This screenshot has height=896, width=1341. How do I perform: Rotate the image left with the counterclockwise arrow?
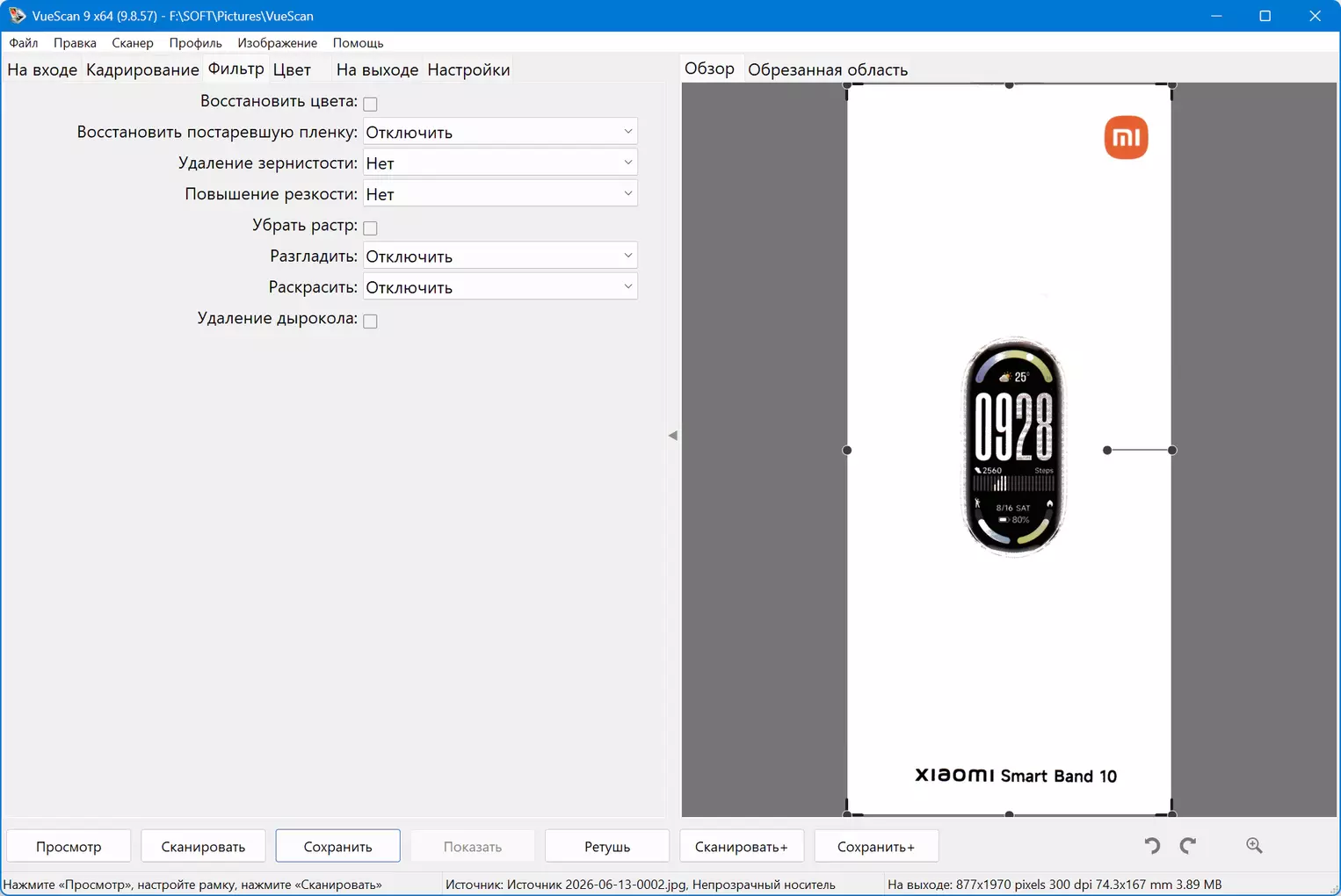tap(1152, 845)
